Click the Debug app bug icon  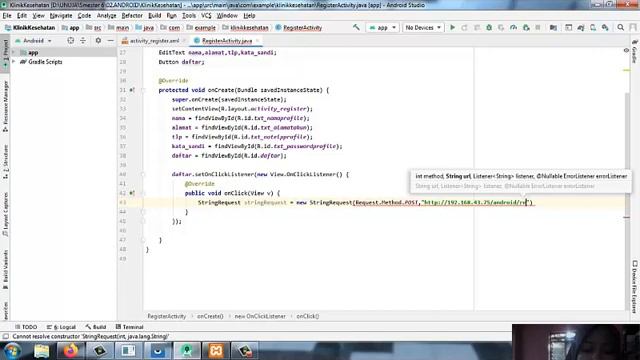489,27
